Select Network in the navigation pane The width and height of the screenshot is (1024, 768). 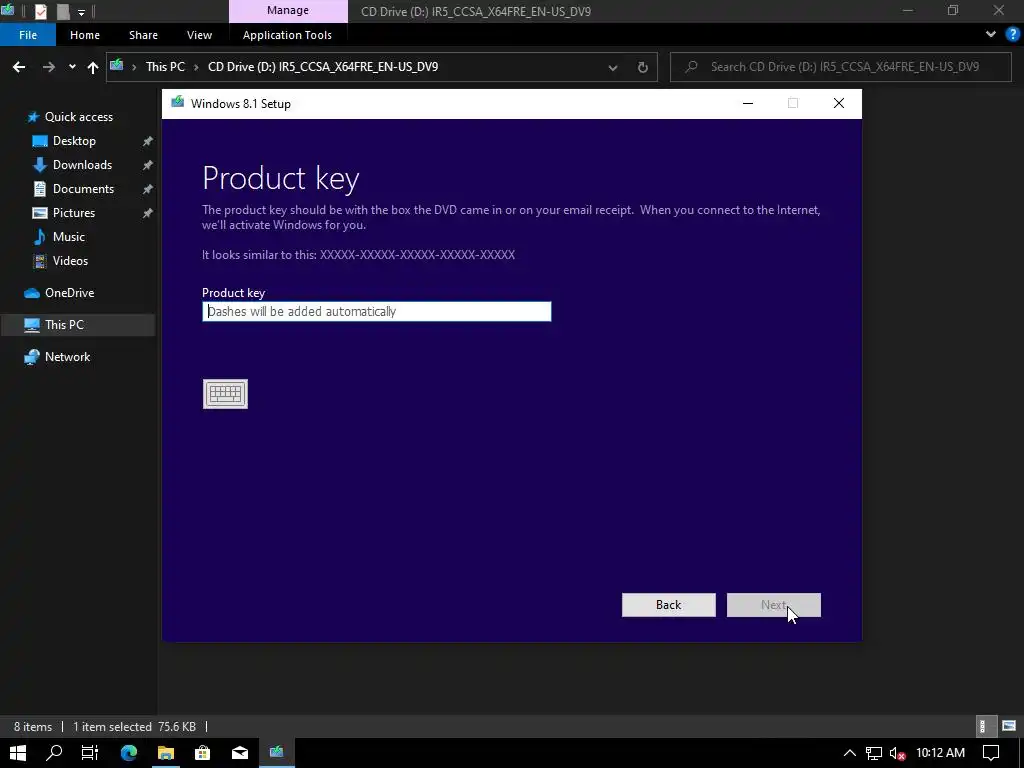[67, 357]
